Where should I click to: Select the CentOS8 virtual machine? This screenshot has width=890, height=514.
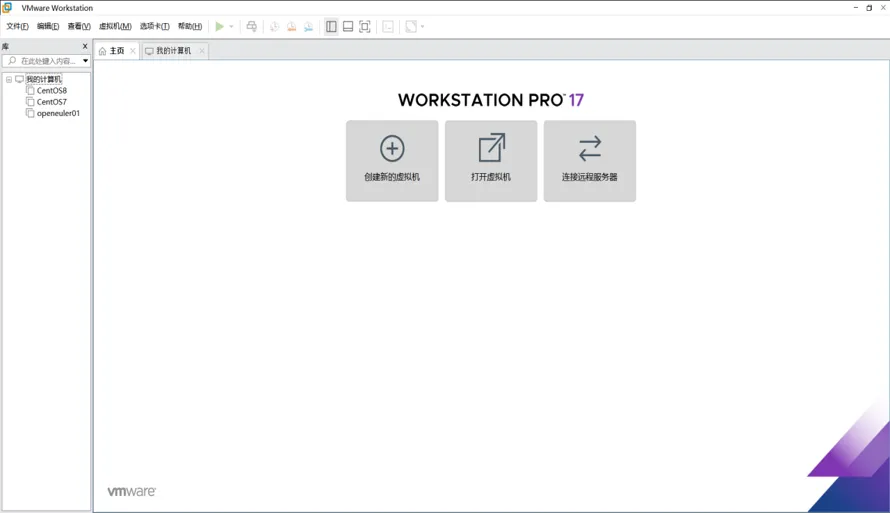tap(52, 91)
